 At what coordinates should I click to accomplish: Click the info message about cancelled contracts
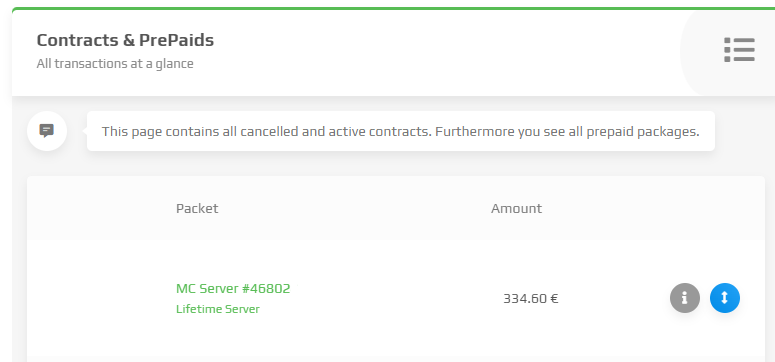click(x=400, y=131)
